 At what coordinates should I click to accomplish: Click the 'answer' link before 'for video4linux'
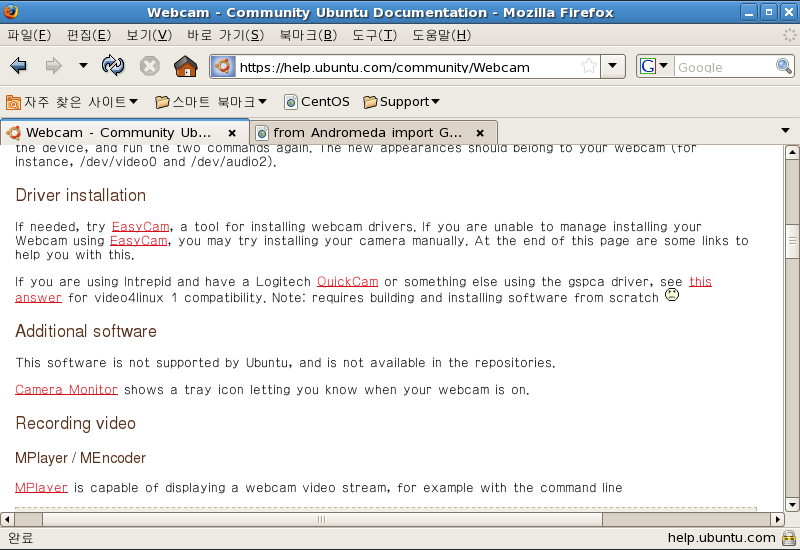(x=38, y=297)
